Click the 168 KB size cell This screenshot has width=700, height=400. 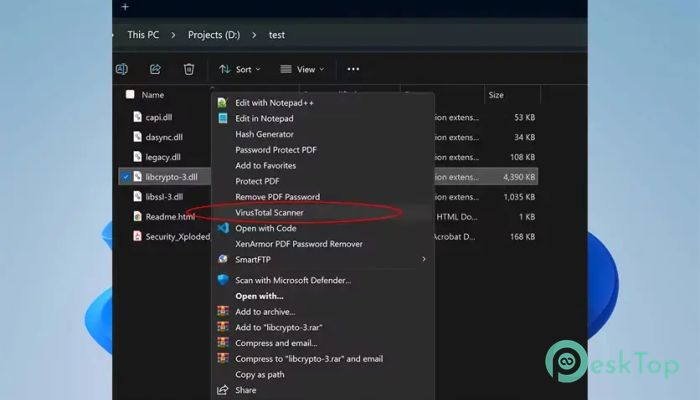point(522,236)
